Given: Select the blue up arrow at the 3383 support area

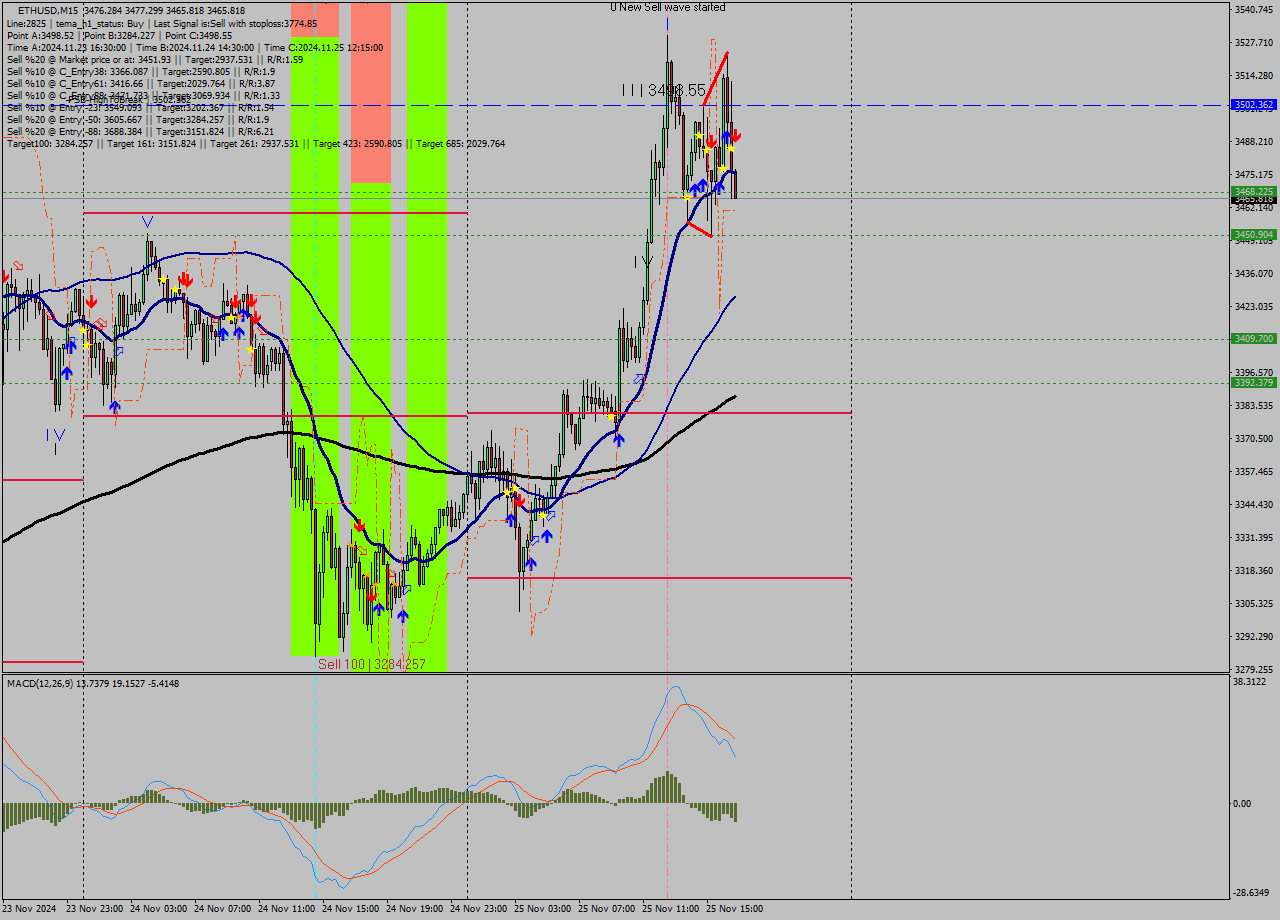Looking at the screenshot, I should click(x=618, y=437).
